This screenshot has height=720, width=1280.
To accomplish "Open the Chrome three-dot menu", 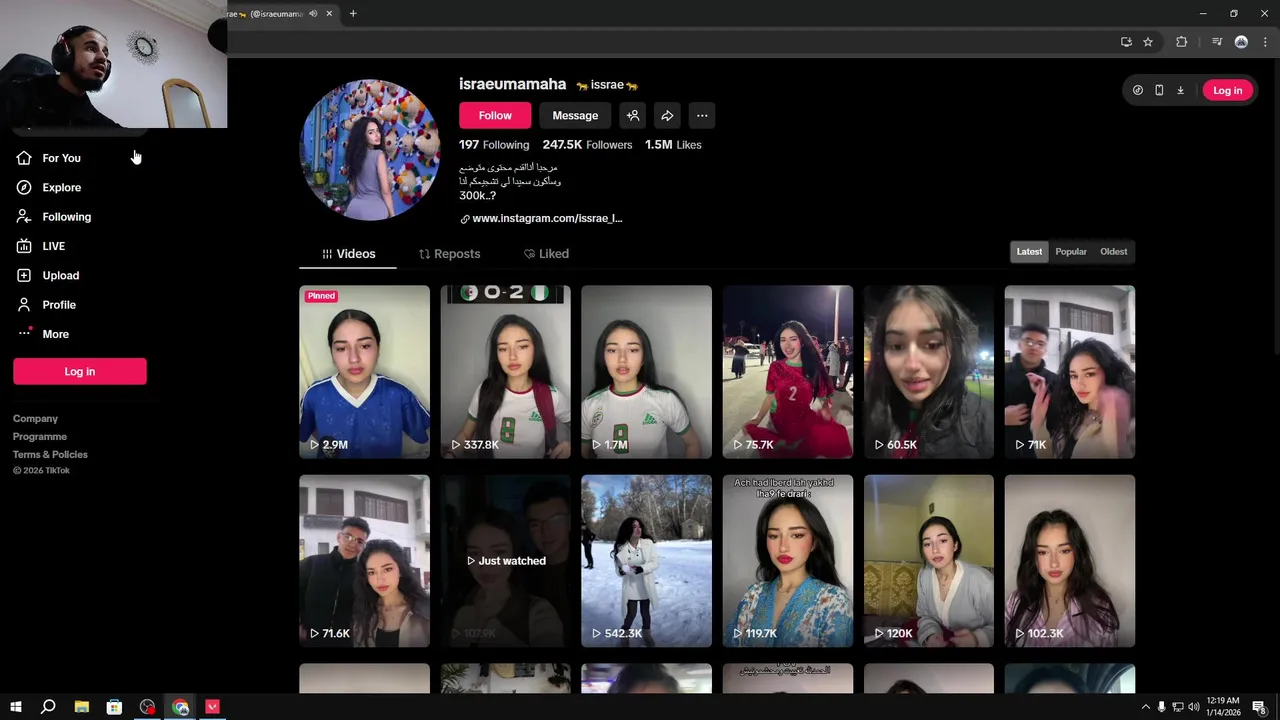I will [x=1265, y=42].
